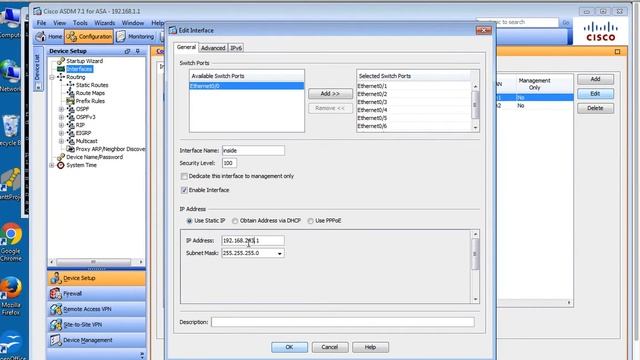Tick Dedicate this interface to management only

184,176
